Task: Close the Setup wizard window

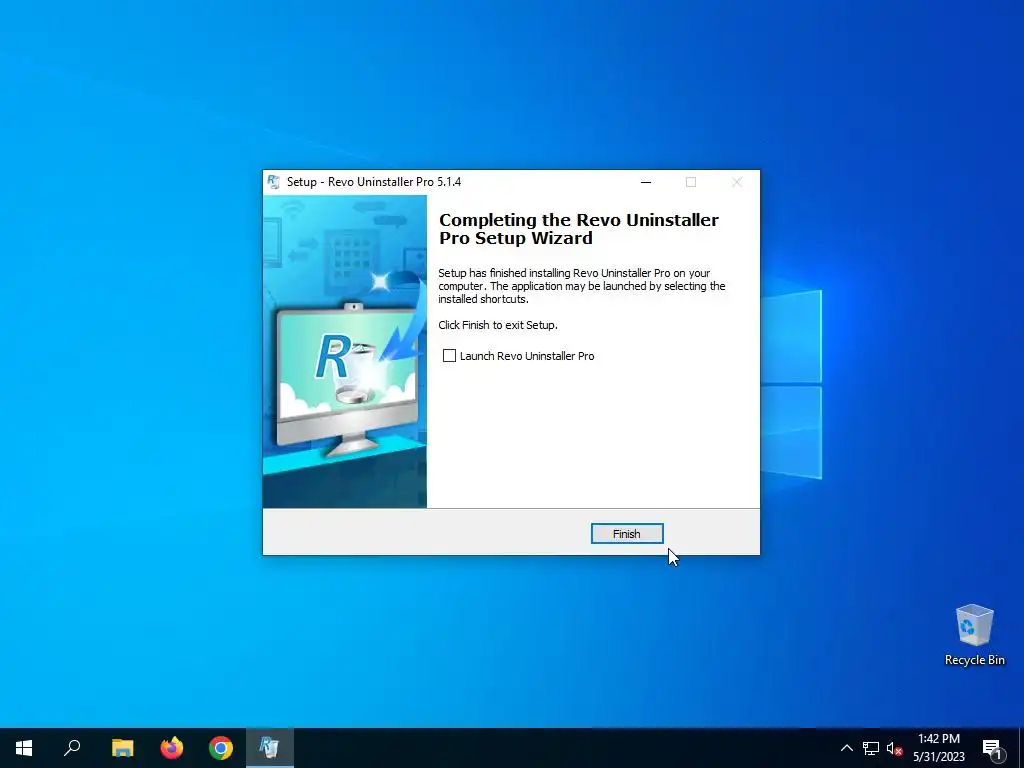Action: click(x=737, y=182)
